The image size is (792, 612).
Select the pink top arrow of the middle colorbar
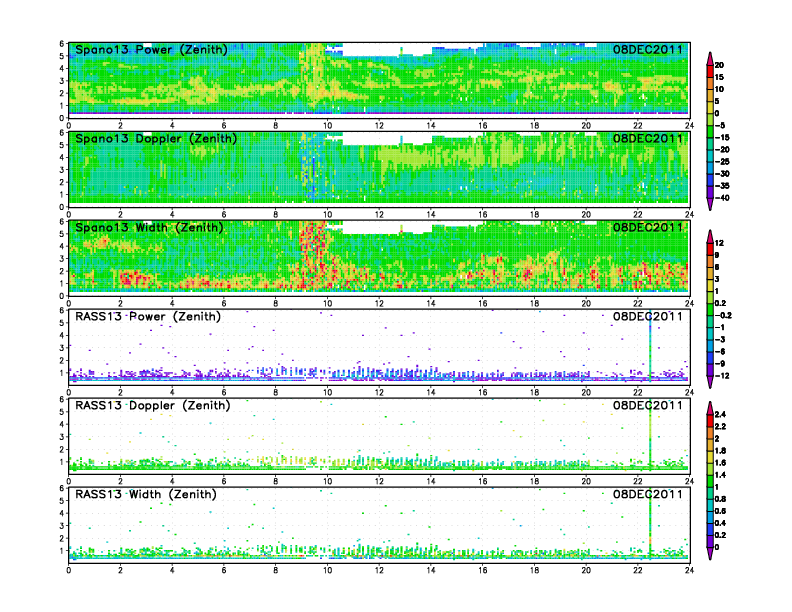(x=710, y=236)
